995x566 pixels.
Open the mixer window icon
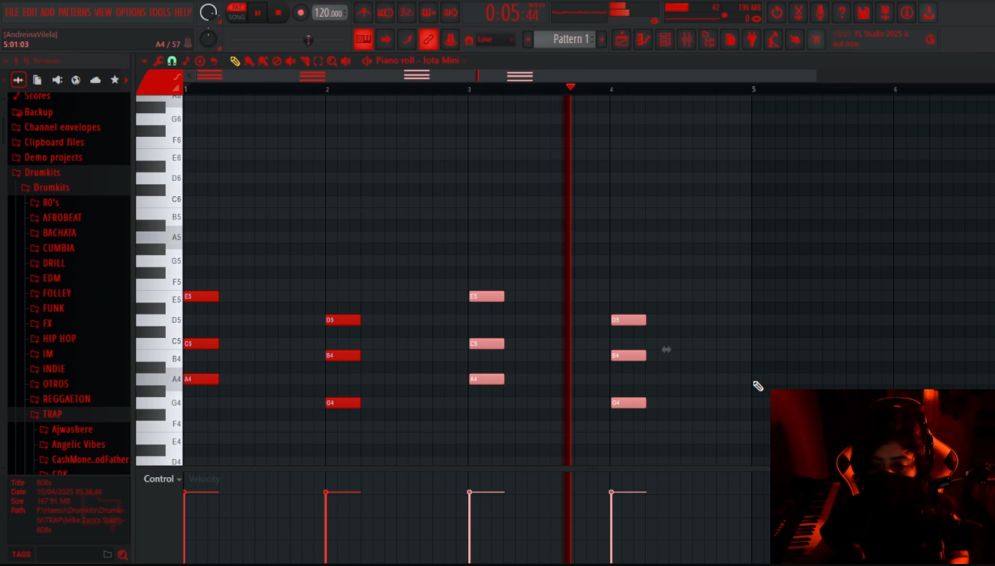point(687,40)
